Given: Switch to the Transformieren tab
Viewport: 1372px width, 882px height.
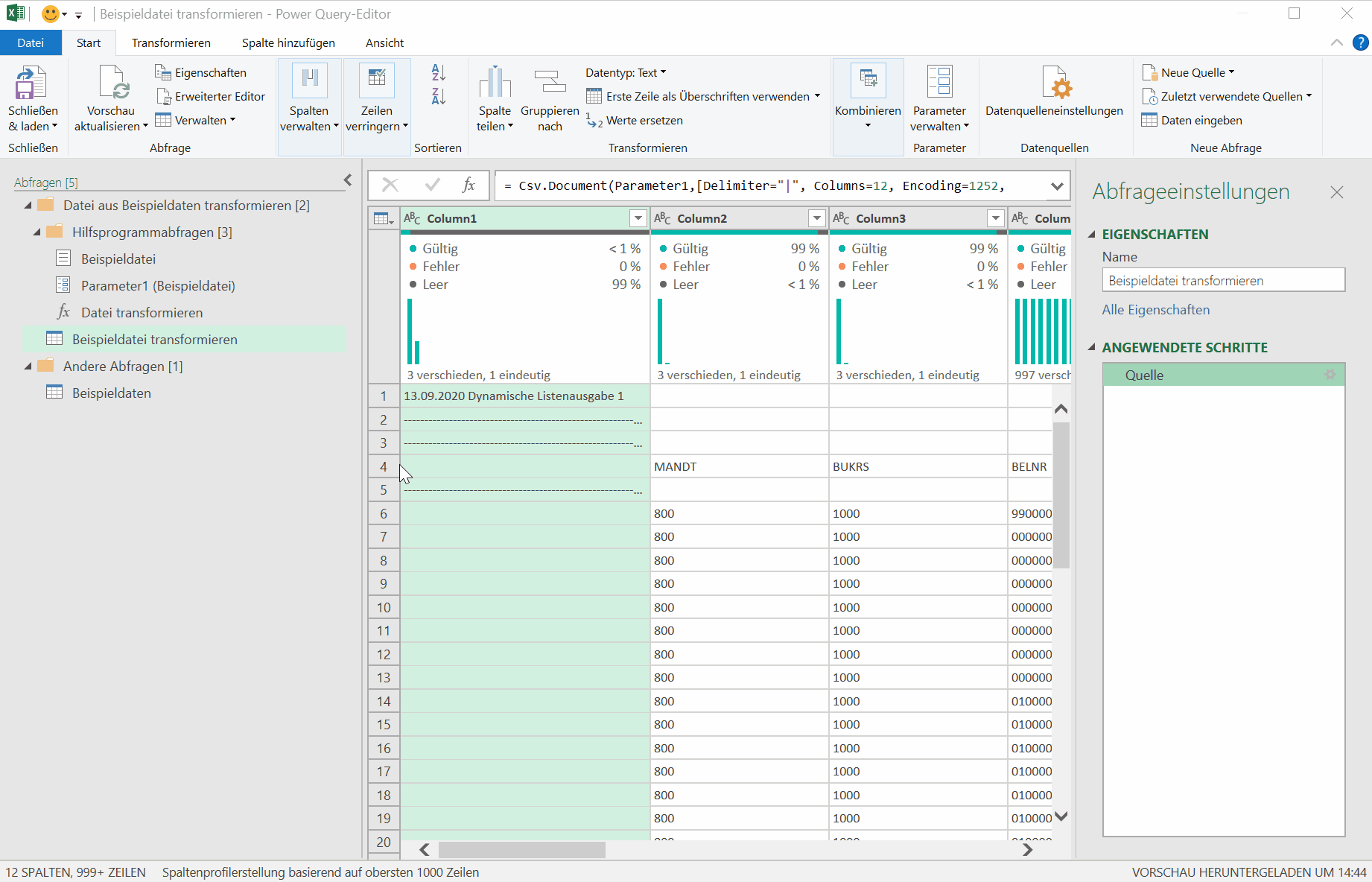Looking at the screenshot, I should point(171,43).
